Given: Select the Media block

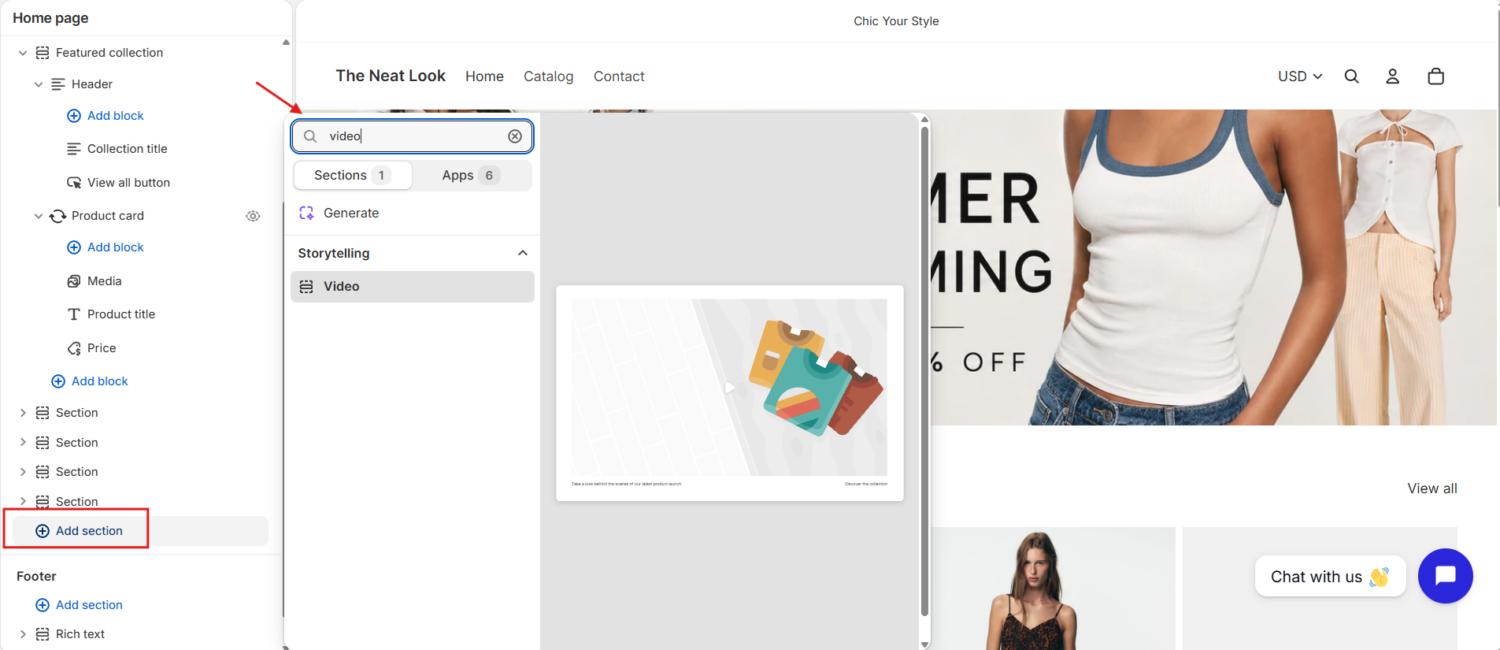Looking at the screenshot, I should 104,281.
